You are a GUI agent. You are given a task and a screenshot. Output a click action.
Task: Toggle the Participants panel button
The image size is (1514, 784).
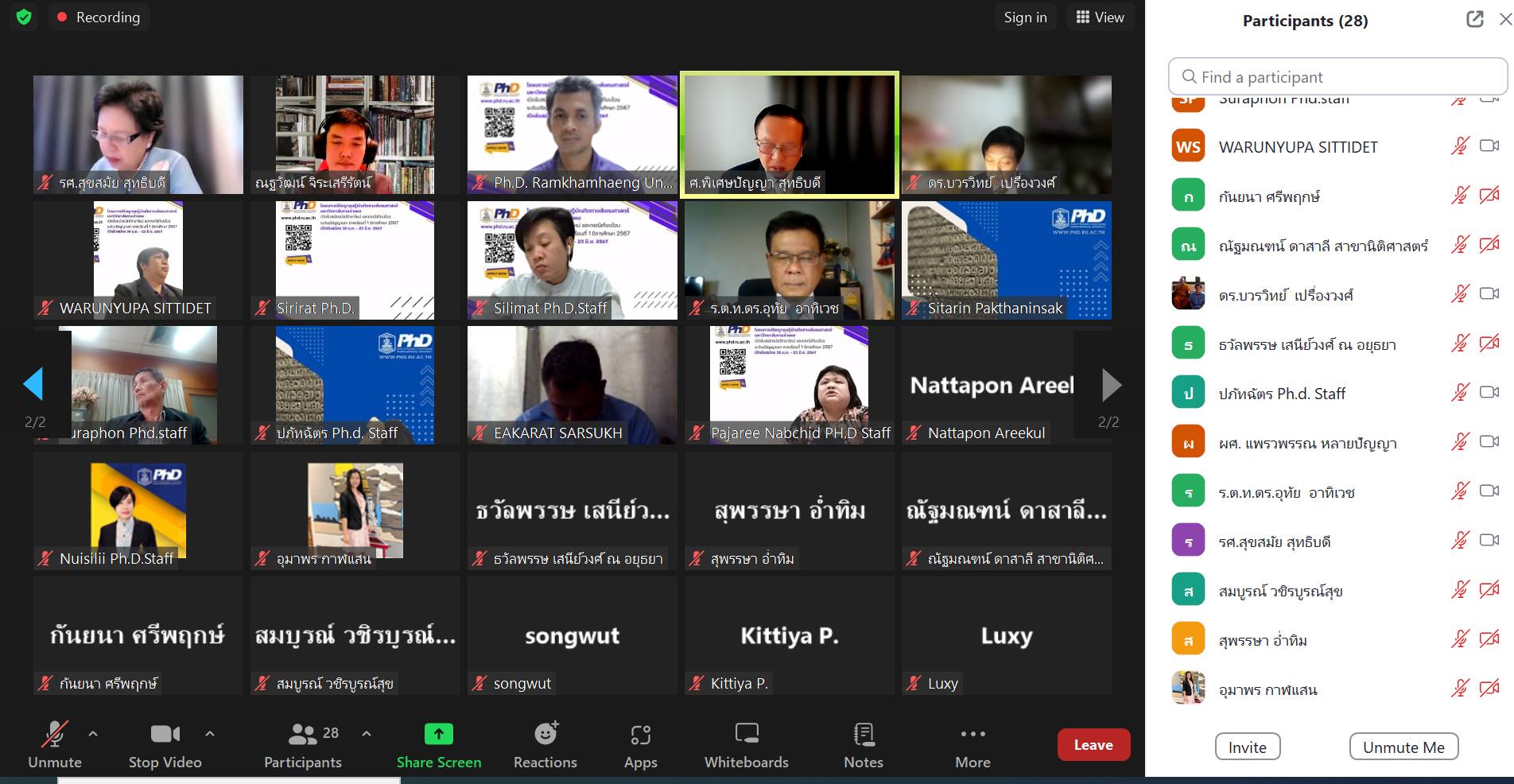(x=303, y=745)
